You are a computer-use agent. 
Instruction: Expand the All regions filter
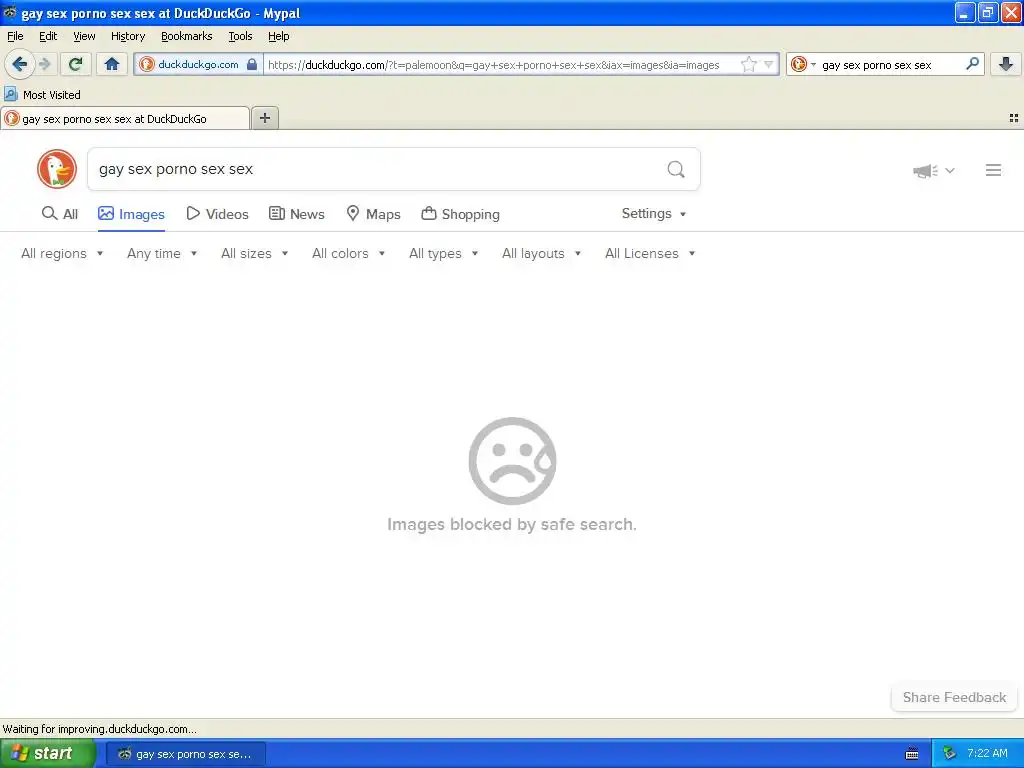62,253
